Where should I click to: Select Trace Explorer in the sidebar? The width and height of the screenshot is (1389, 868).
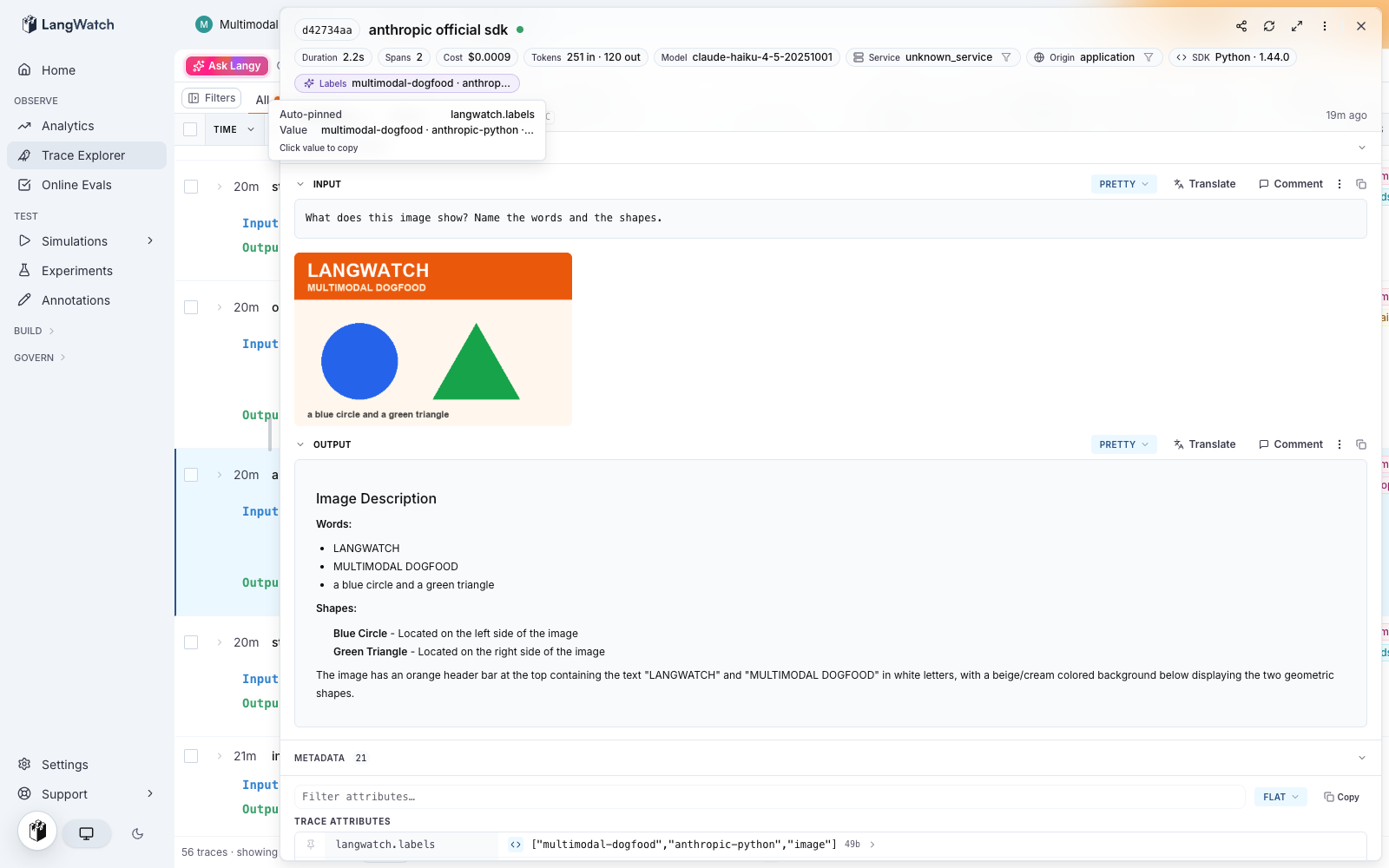tap(87, 155)
